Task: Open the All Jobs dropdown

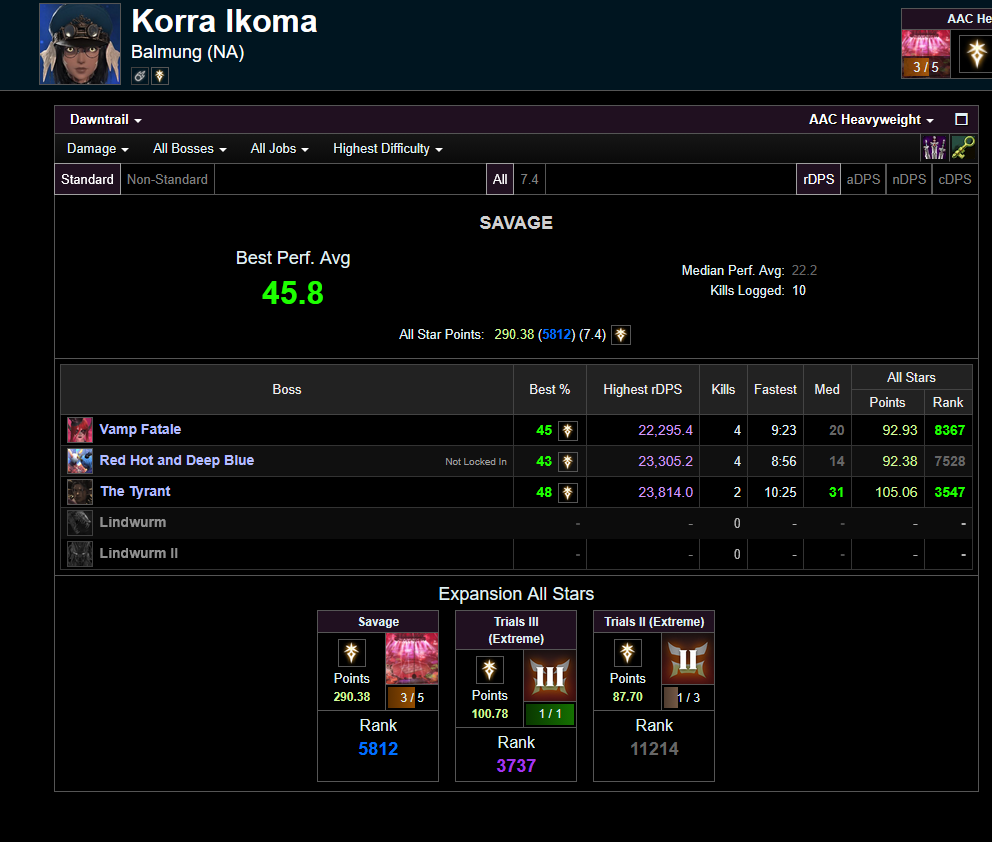Action: 279,149
